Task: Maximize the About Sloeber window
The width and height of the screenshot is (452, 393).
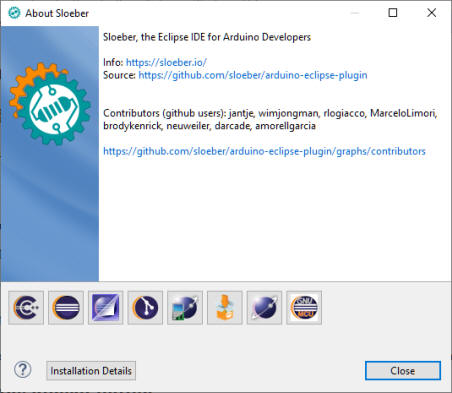Action: (x=393, y=13)
